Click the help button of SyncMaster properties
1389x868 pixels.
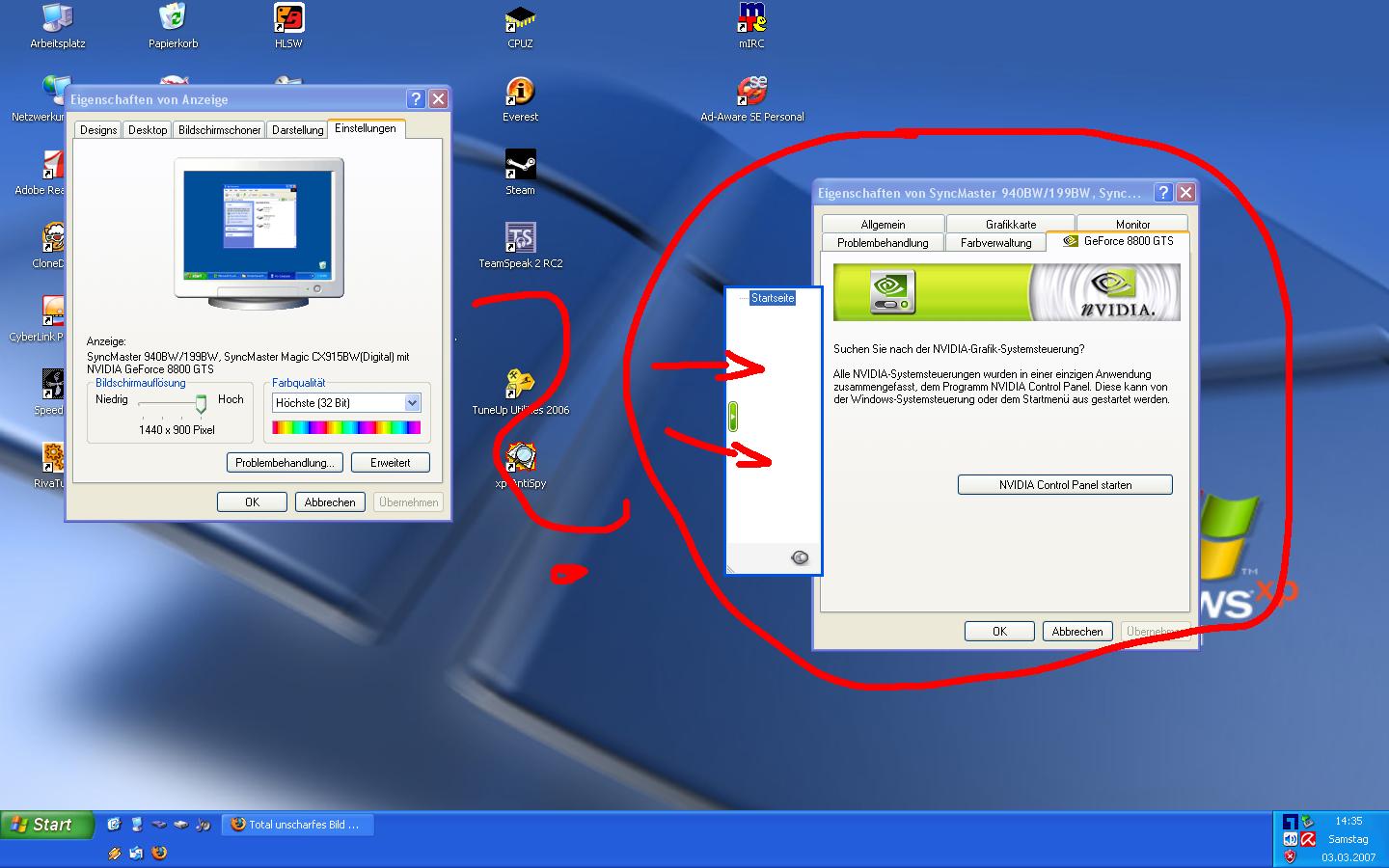[1164, 193]
